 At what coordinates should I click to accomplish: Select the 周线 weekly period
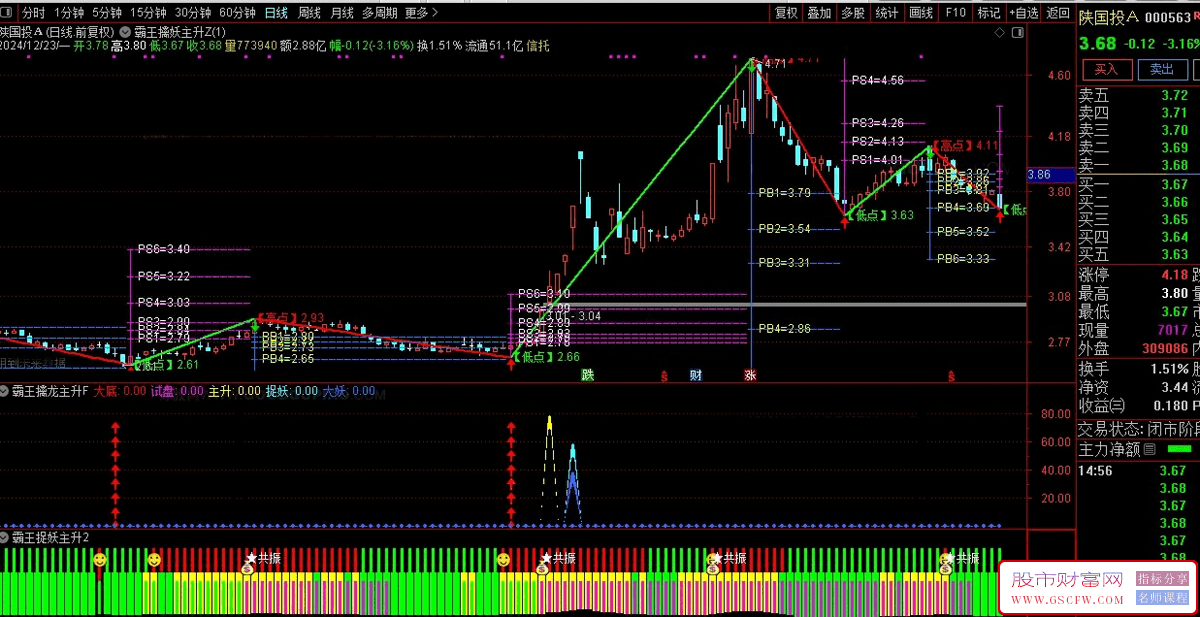[x=309, y=13]
